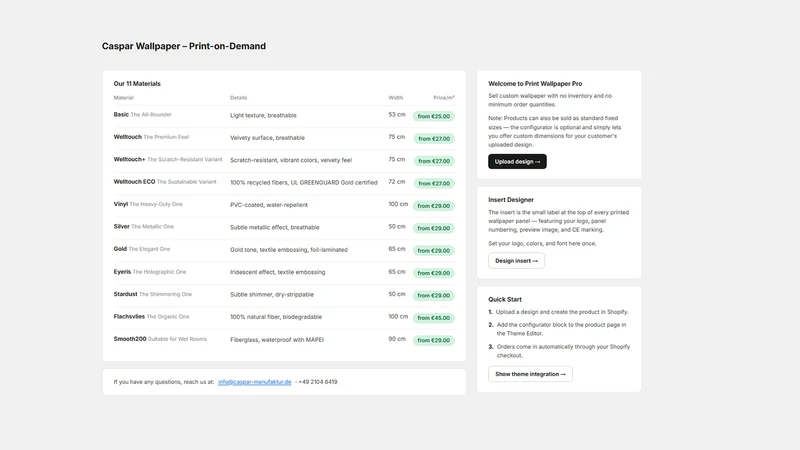Select the Welltouch+ material name
The image size is (800, 450).
tap(129, 160)
